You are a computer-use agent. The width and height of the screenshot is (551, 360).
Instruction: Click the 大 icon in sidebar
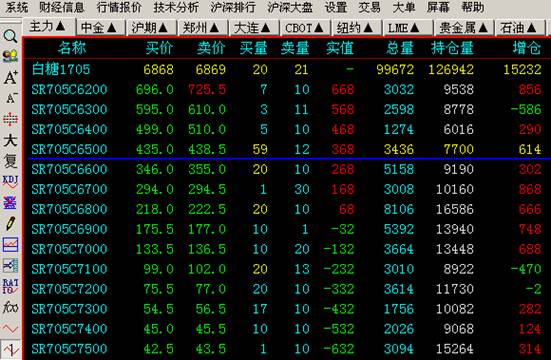tap(10, 140)
